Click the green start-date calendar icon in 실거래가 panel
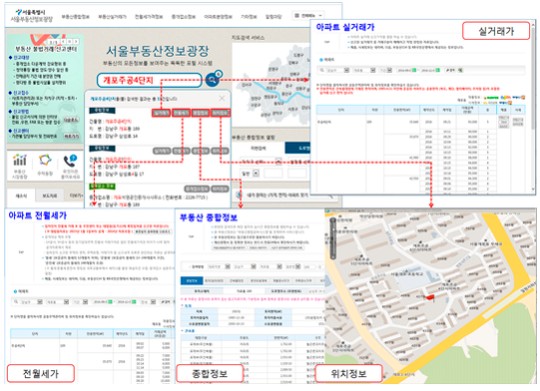The height and width of the screenshot is (391, 540). pos(414,70)
